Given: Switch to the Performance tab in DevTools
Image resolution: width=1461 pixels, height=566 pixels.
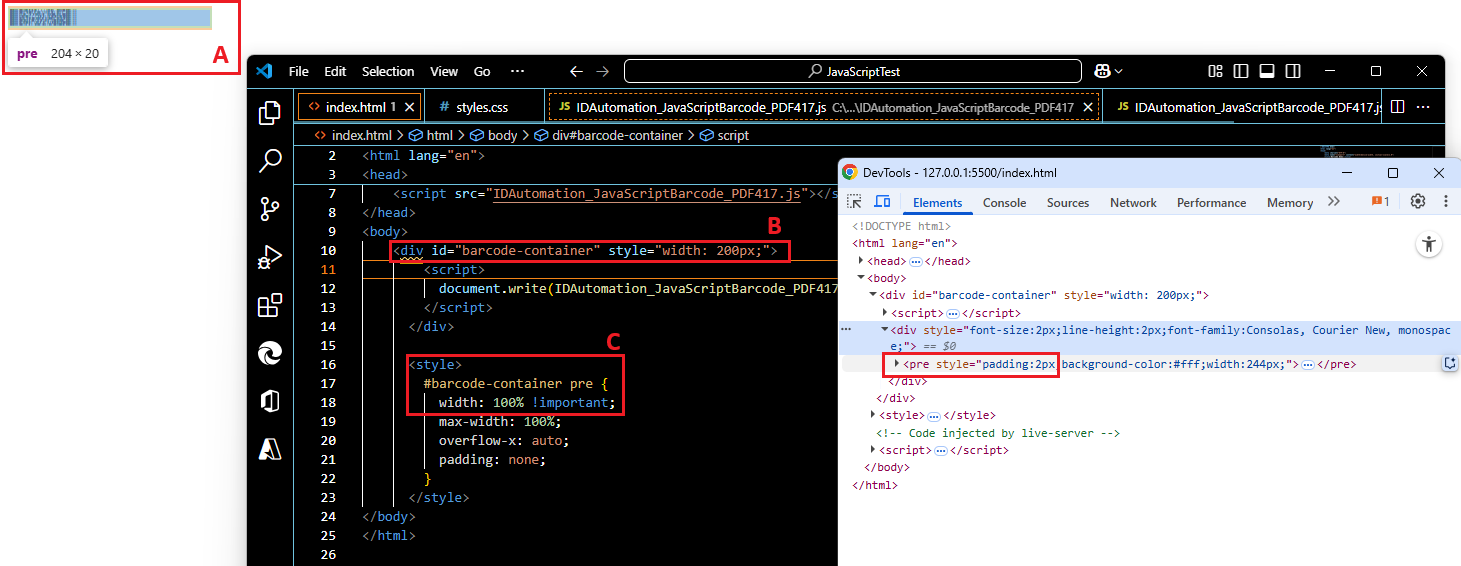Looking at the screenshot, I should (x=1211, y=202).
